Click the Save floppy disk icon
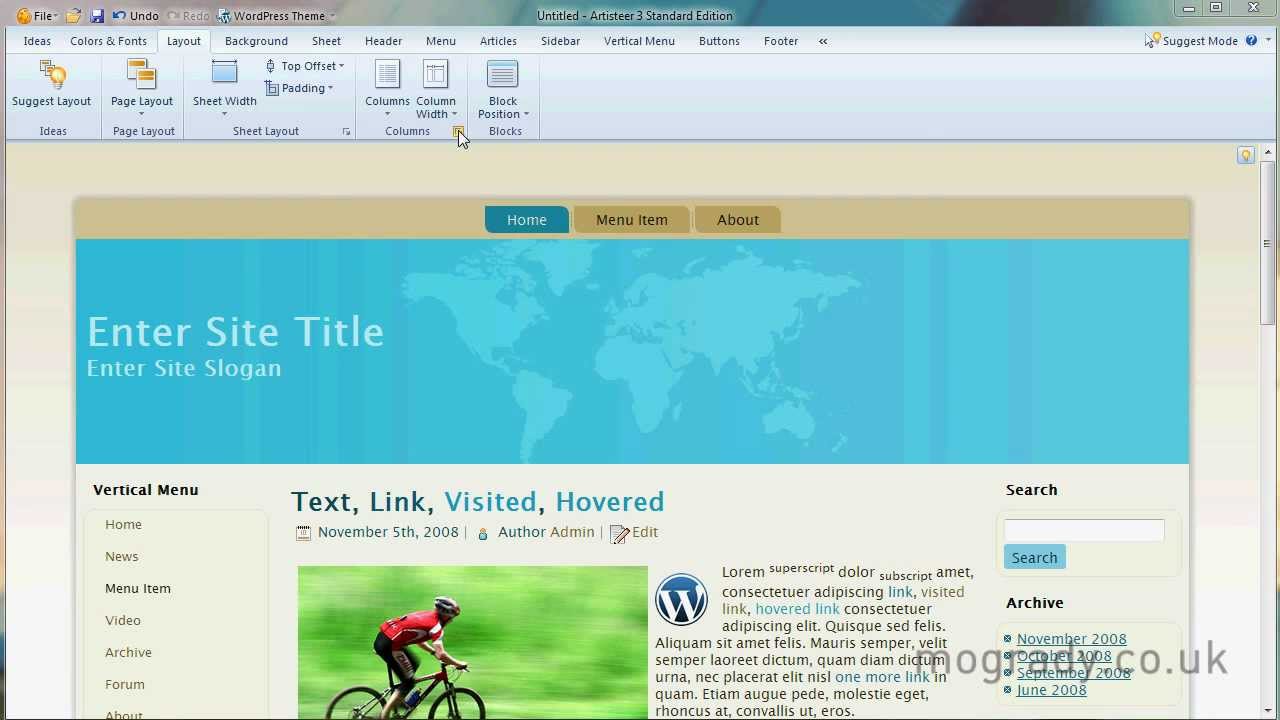Screen dimensions: 1280x720 97,16
